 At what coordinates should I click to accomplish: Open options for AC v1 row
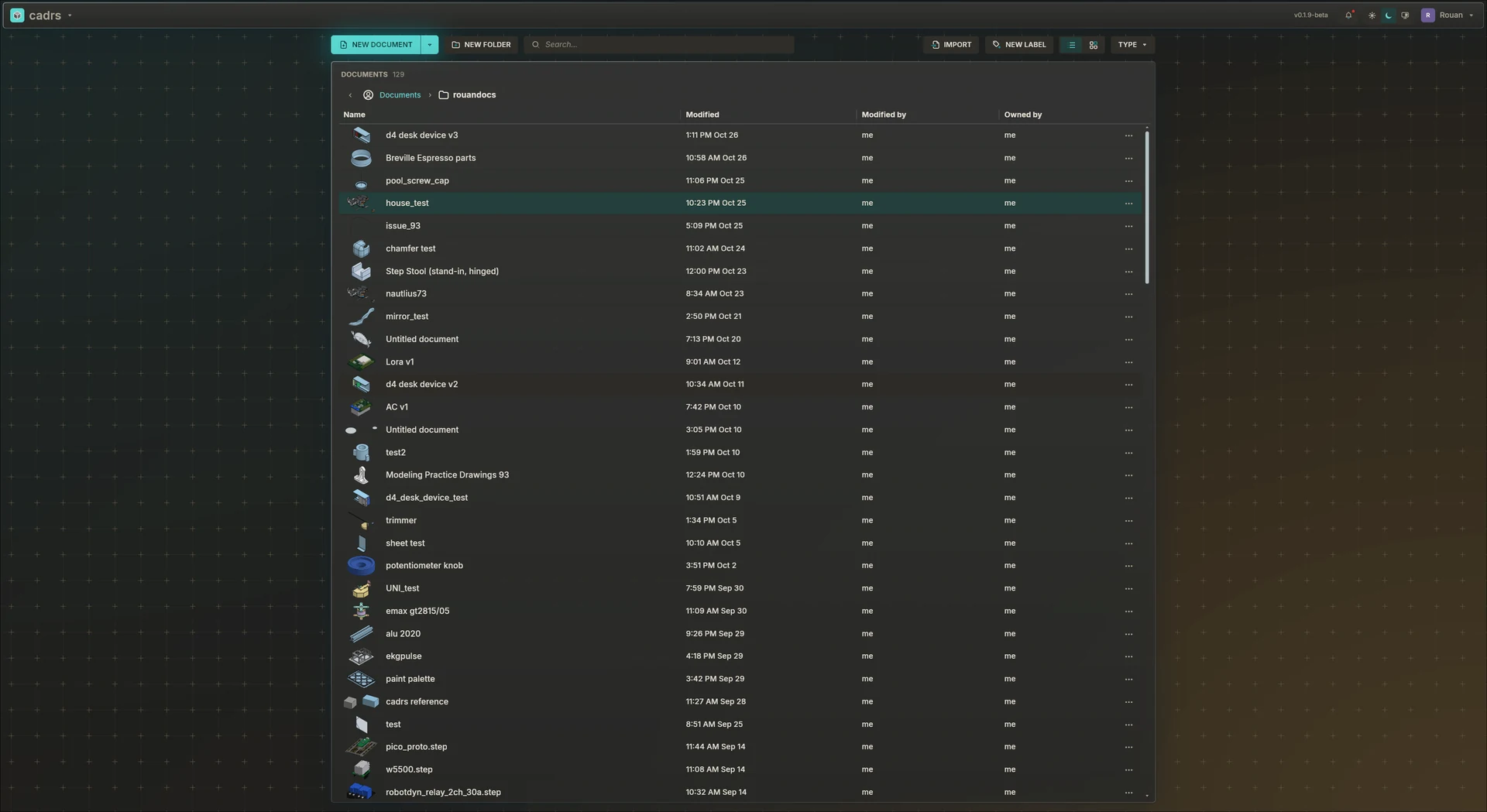click(1128, 407)
